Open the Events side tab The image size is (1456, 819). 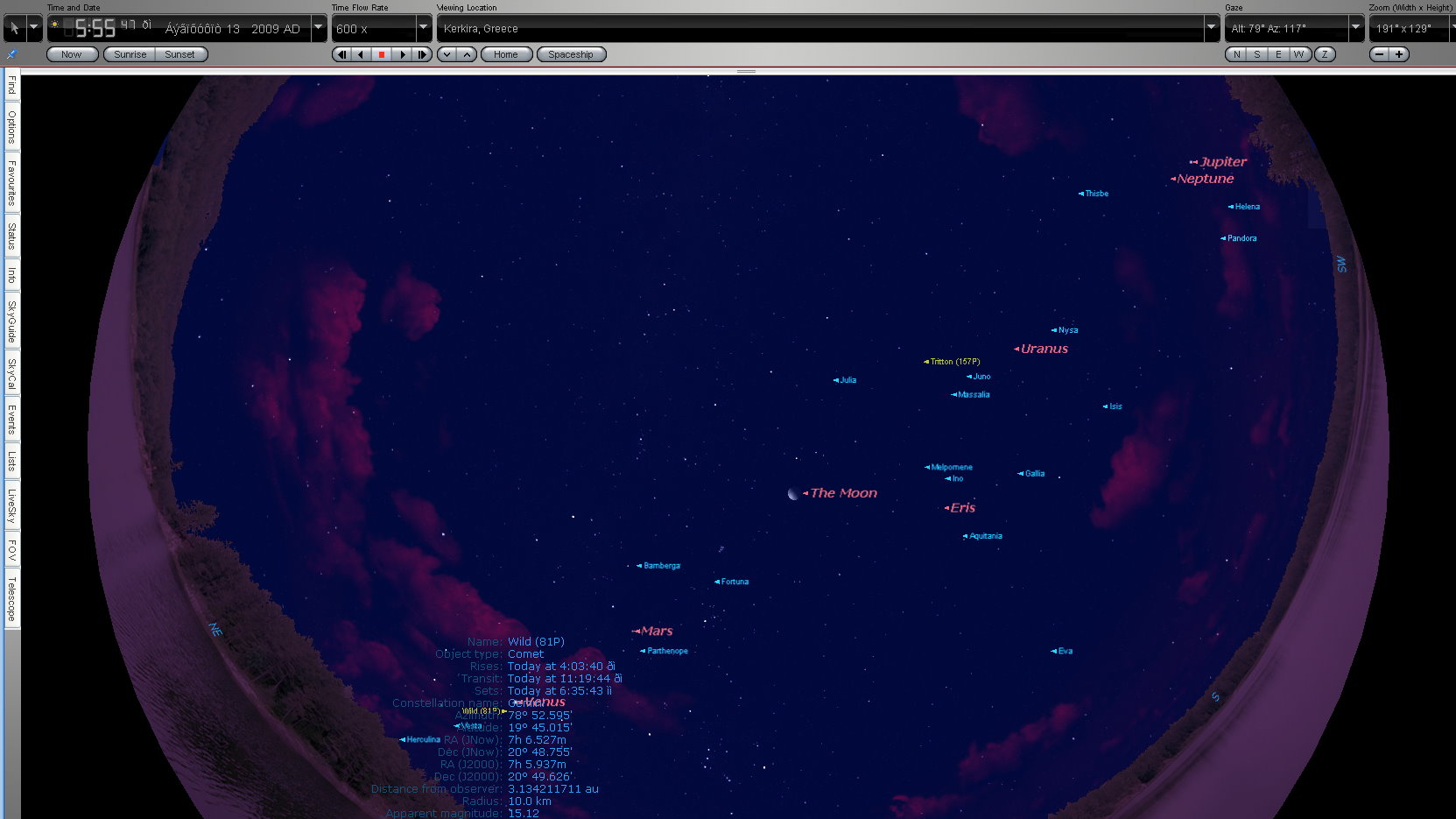11,420
